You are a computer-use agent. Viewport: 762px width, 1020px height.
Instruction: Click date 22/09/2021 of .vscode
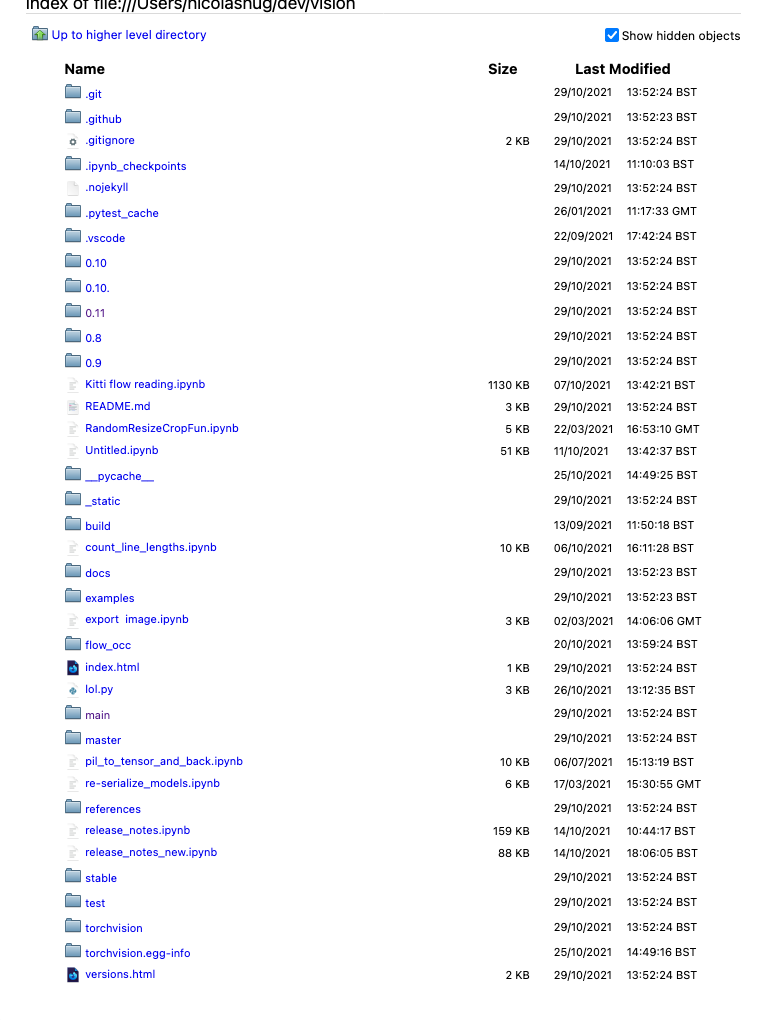584,236
